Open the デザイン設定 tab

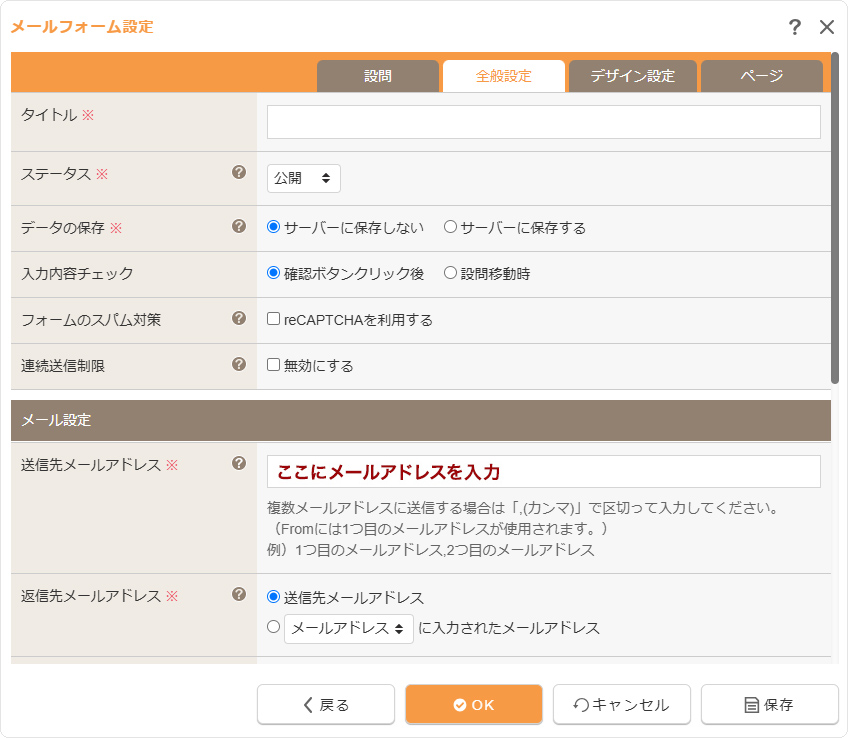pos(632,76)
